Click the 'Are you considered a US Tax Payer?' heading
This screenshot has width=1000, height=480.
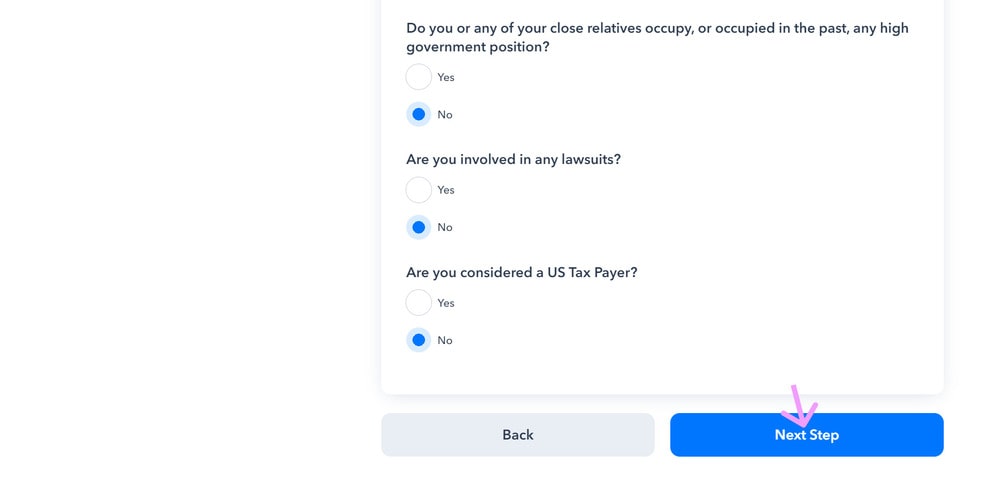[521, 272]
